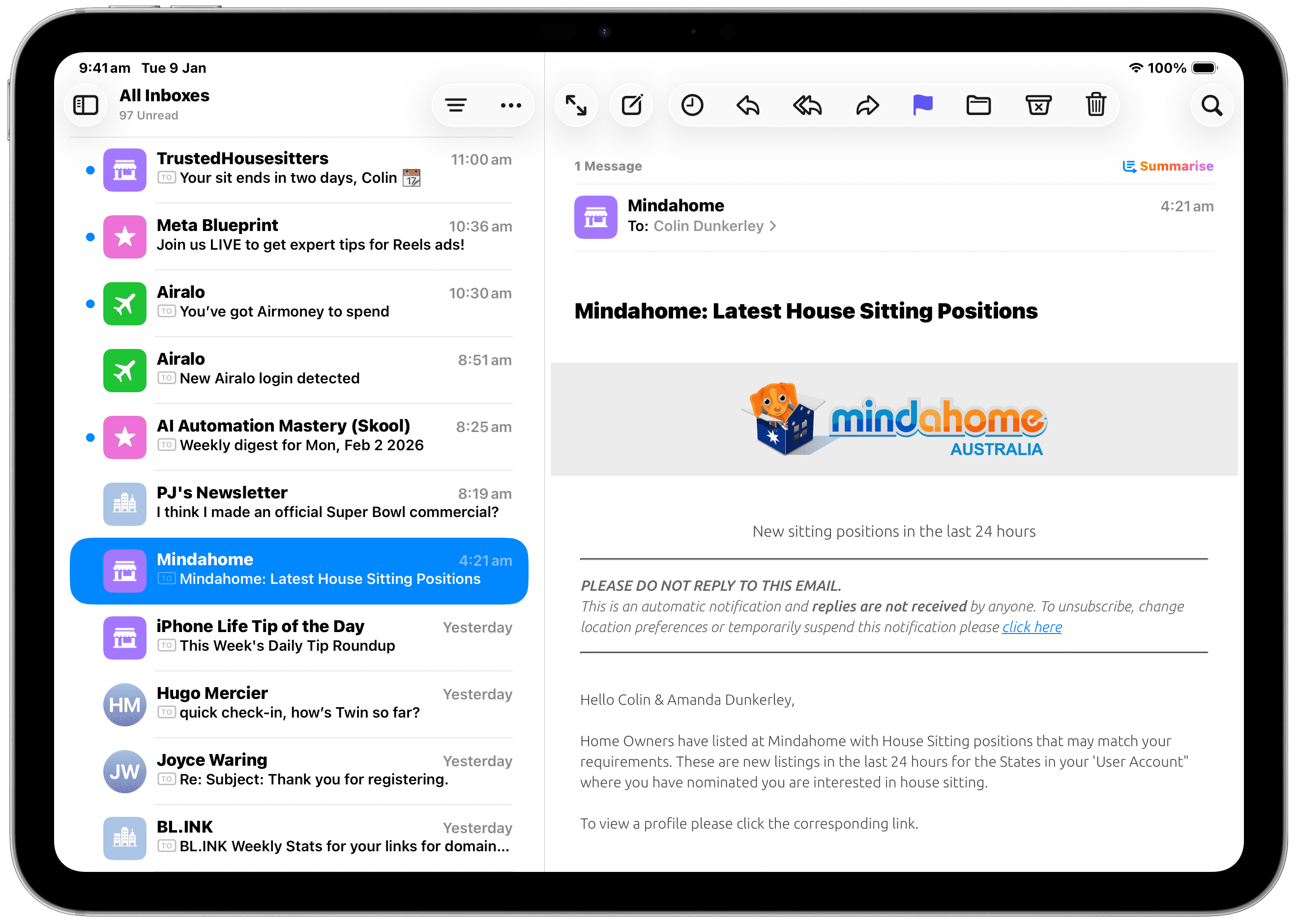Compose a new email message

click(632, 105)
